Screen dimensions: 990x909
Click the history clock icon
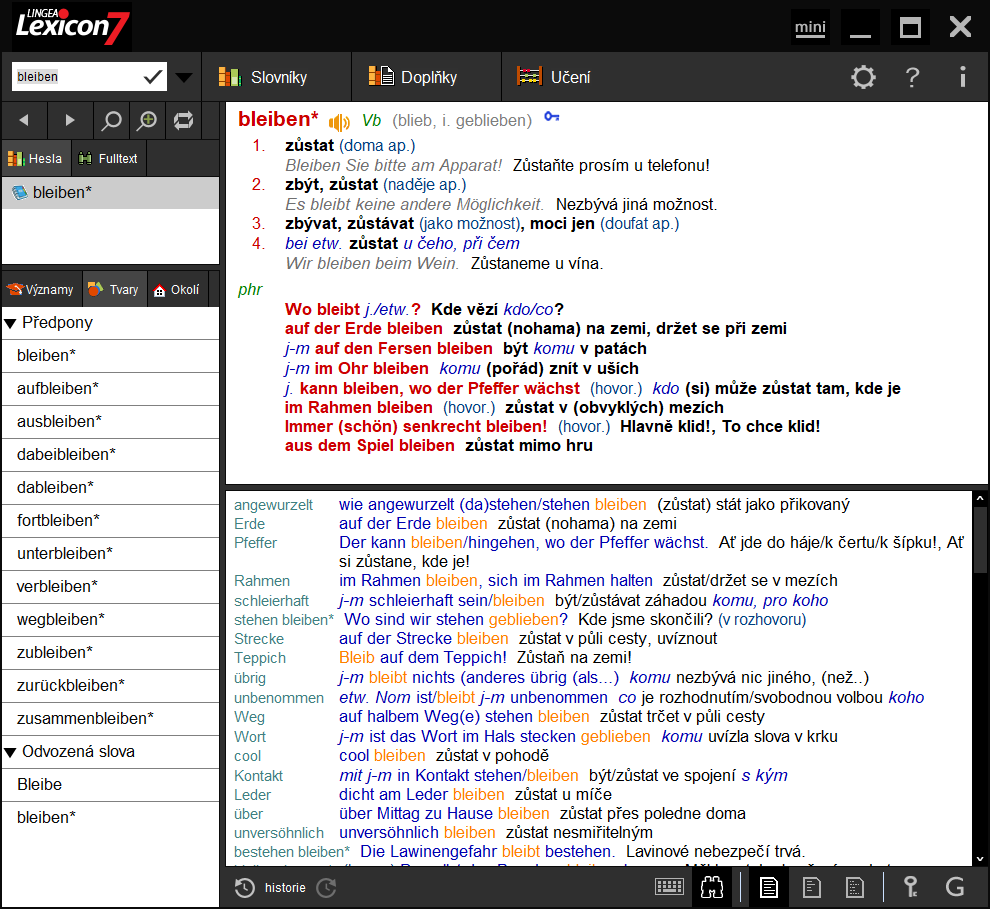[x=244, y=888]
